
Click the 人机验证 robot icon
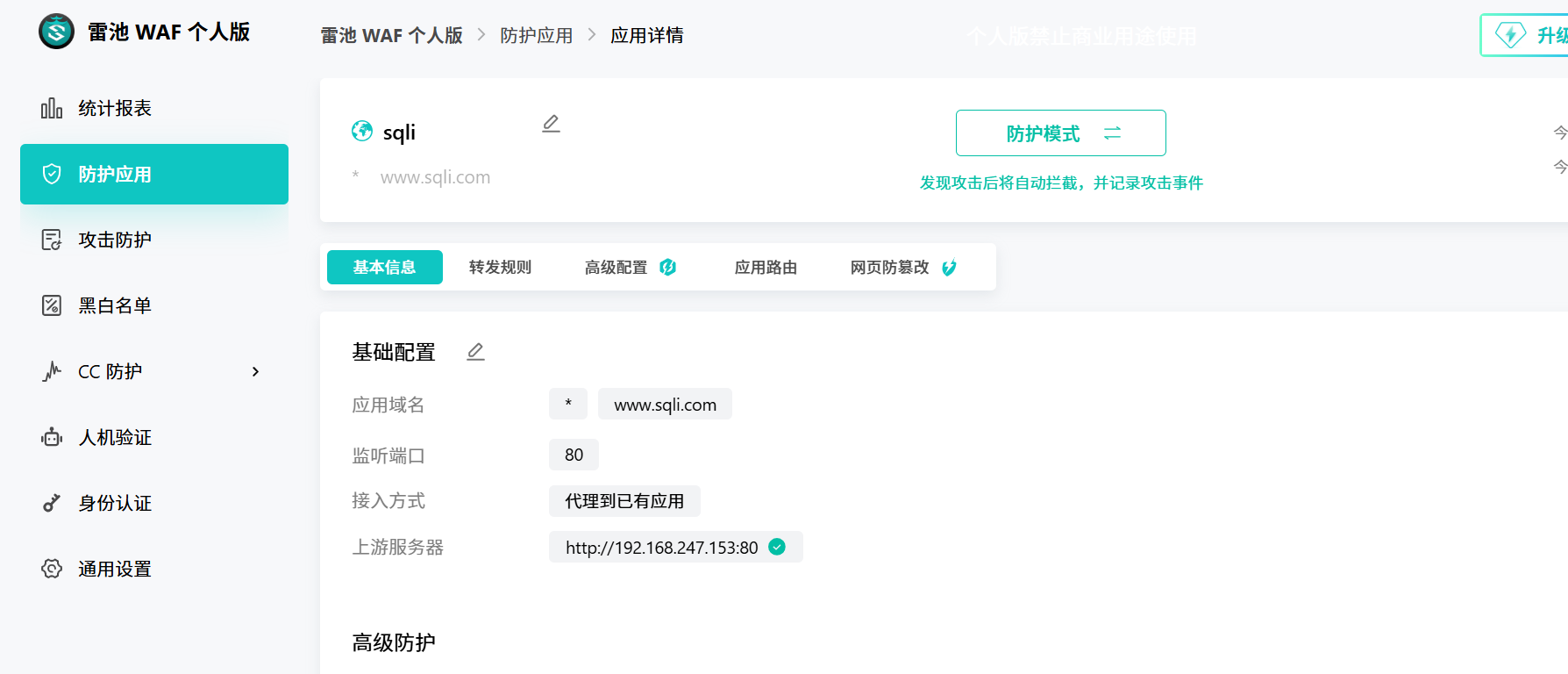pos(52,437)
